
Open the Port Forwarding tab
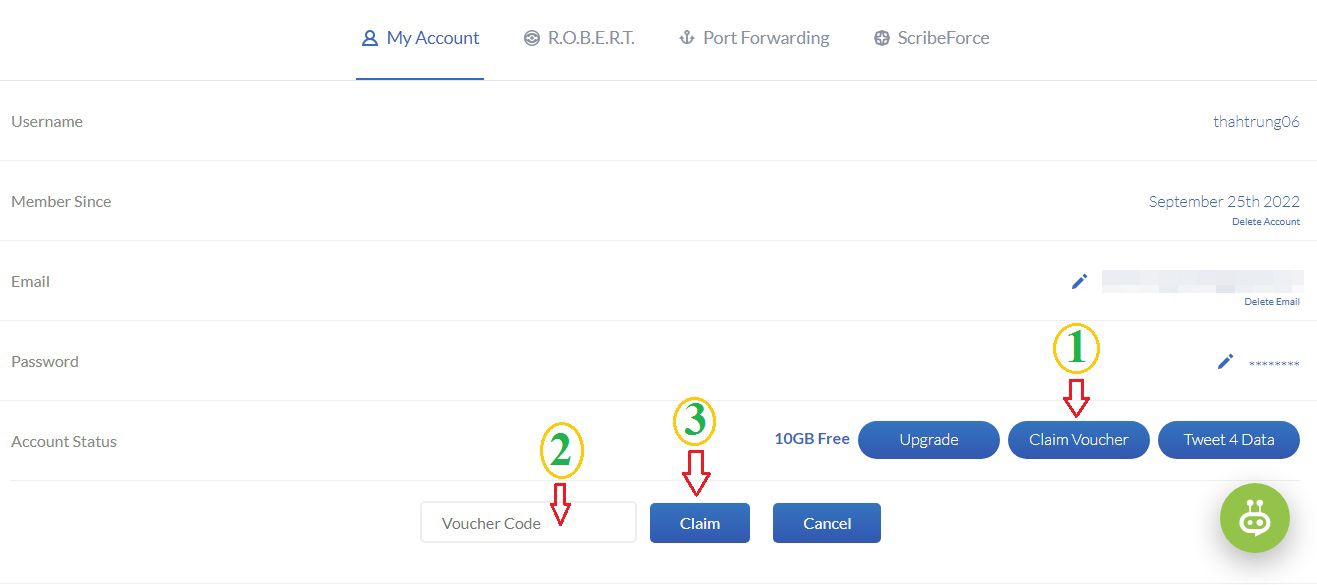point(754,38)
